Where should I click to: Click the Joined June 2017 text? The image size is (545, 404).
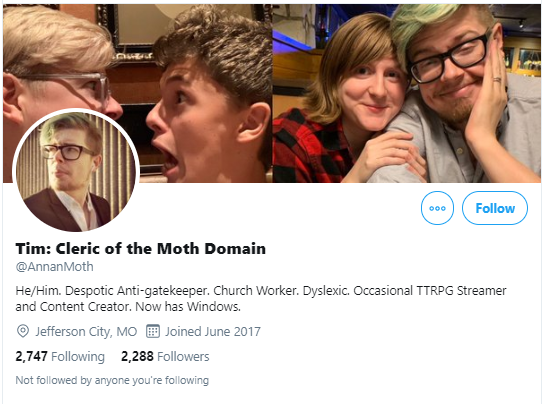[x=213, y=332]
